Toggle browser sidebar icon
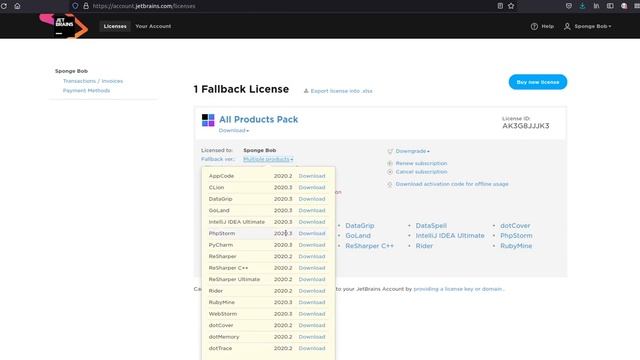Viewport: 640px width, 360px height. 610,6
